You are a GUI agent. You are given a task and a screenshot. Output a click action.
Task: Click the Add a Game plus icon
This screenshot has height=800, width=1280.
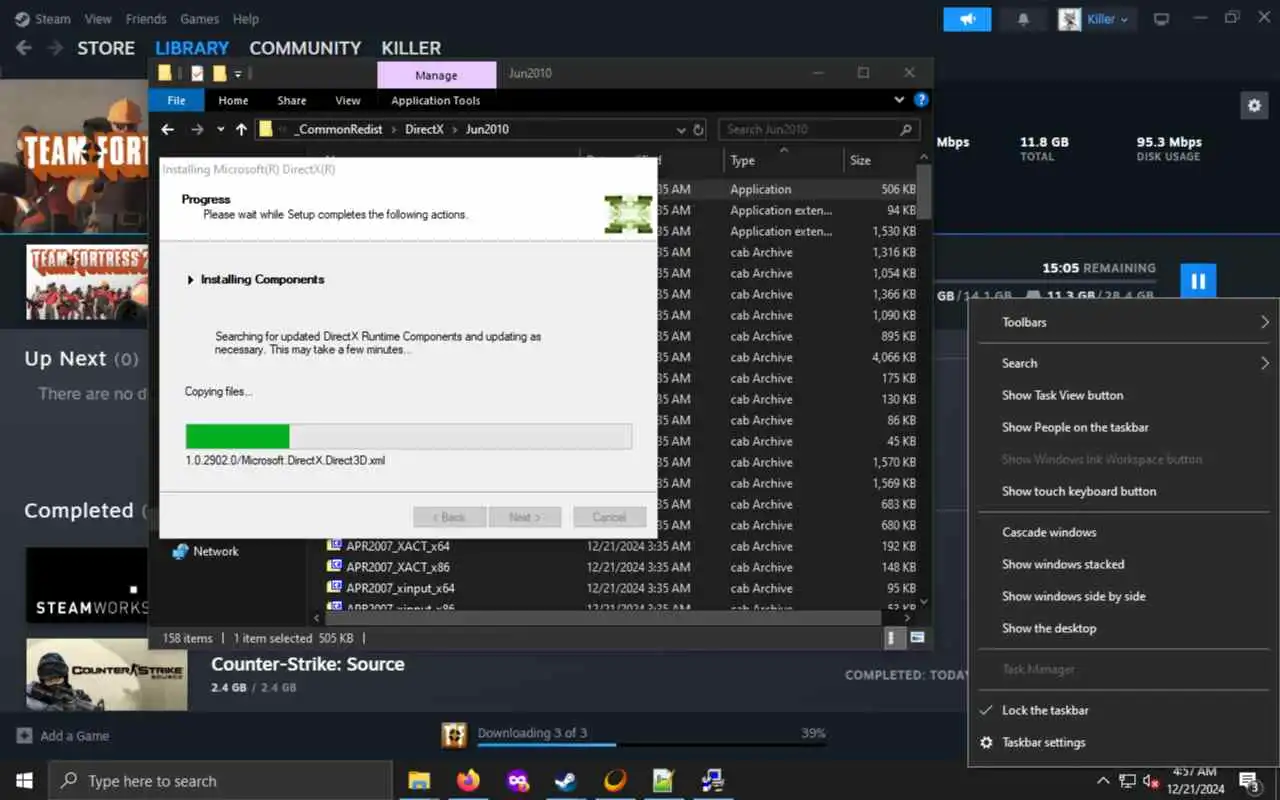pyautogui.click(x=24, y=735)
